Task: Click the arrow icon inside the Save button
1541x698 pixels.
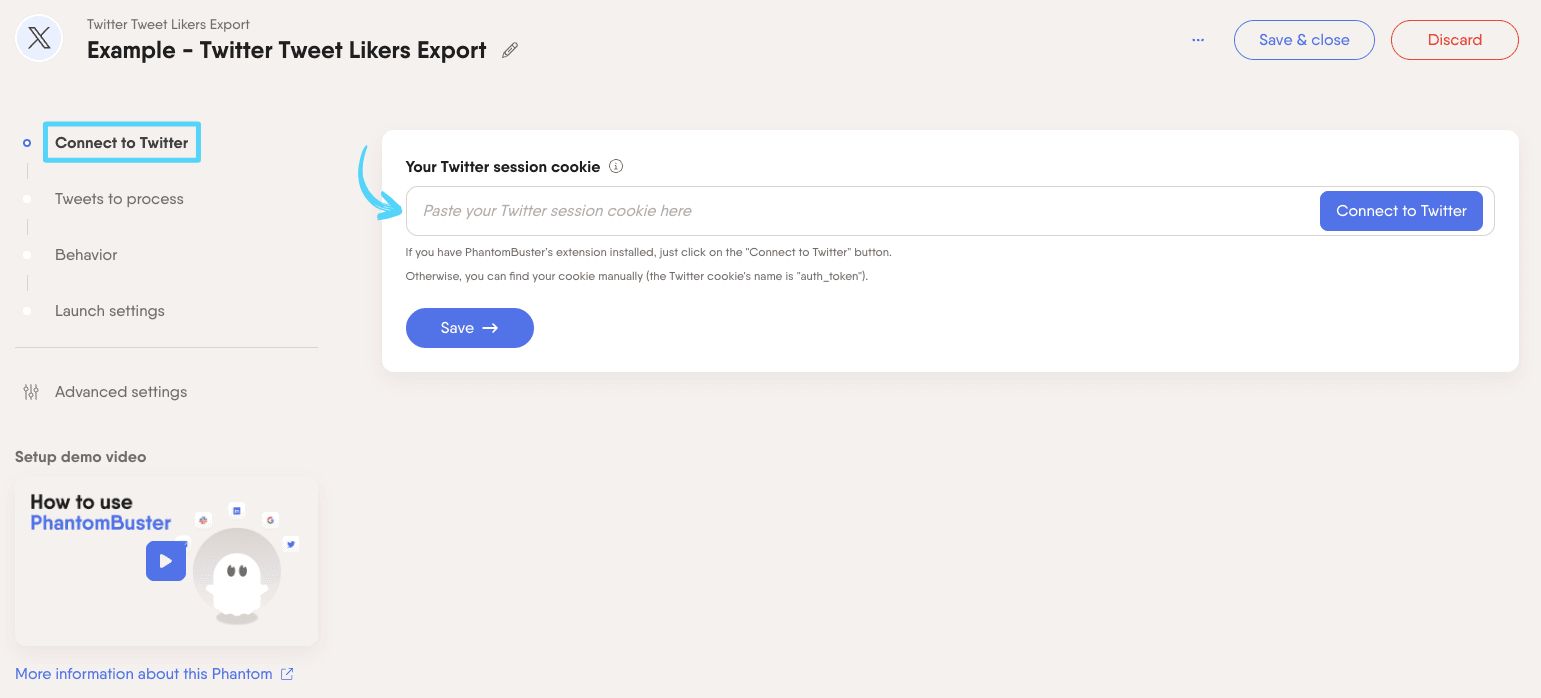Action: (x=490, y=328)
